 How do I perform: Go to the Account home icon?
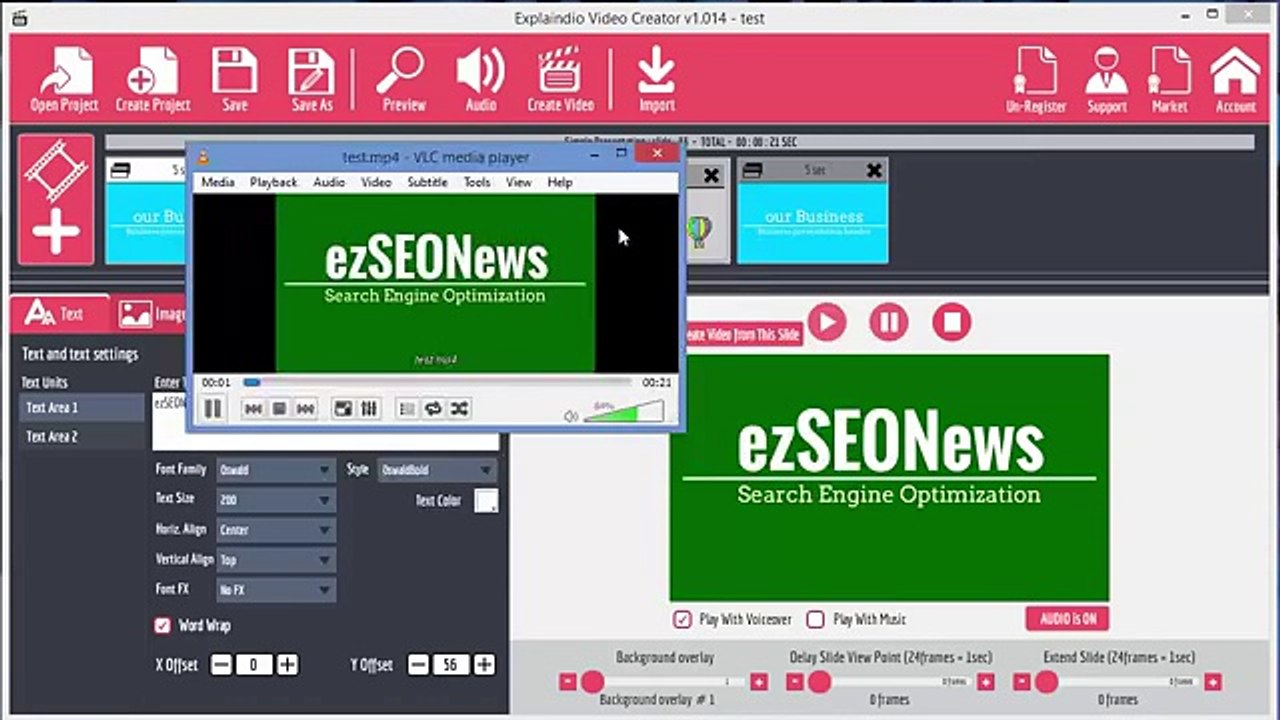pos(1235,80)
